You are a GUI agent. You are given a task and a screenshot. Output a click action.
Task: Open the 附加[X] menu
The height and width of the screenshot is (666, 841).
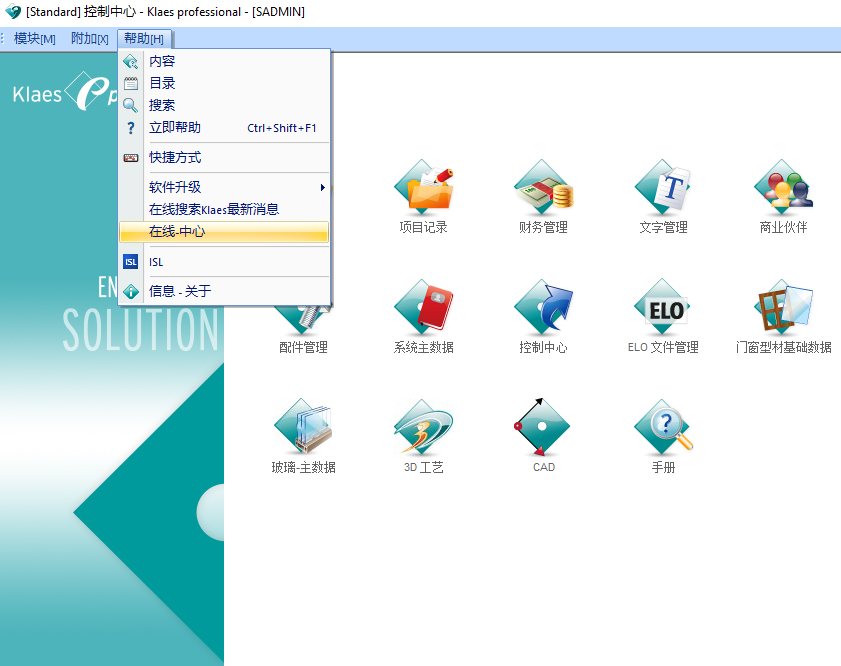click(x=90, y=39)
